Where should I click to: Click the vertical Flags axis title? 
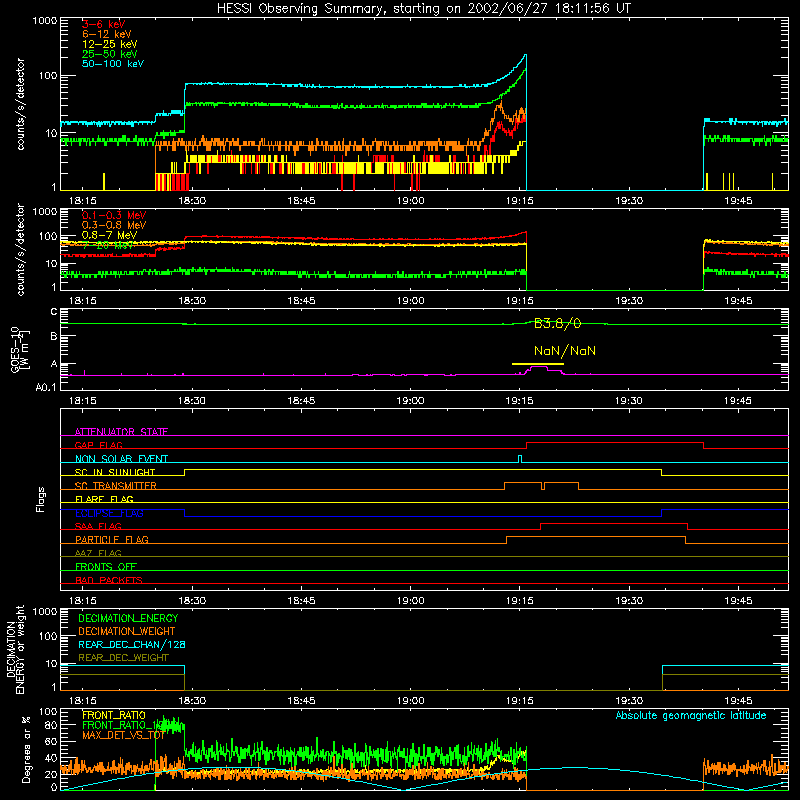pos(41,499)
